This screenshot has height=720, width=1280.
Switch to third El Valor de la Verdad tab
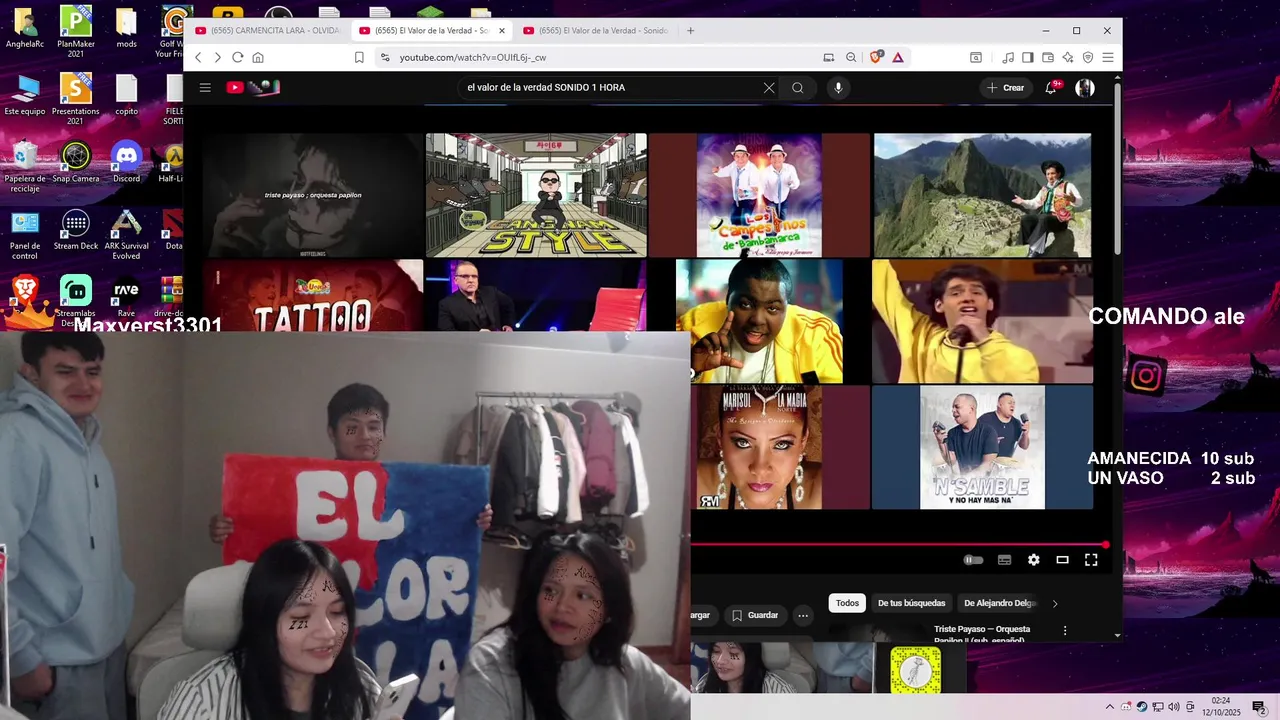(597, 31)
